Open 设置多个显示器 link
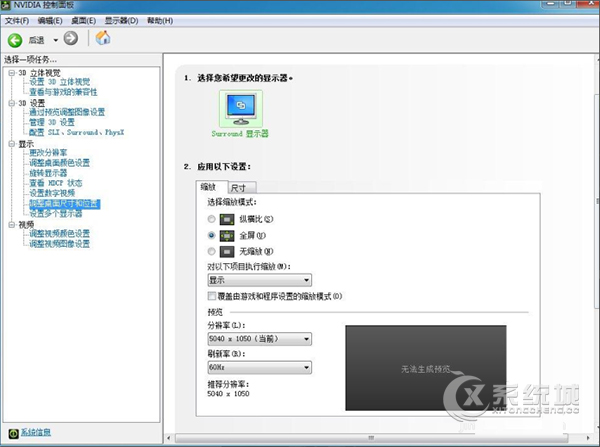This screenshot has width=600, height=447. pyautogui.click(x=56, y=214)
